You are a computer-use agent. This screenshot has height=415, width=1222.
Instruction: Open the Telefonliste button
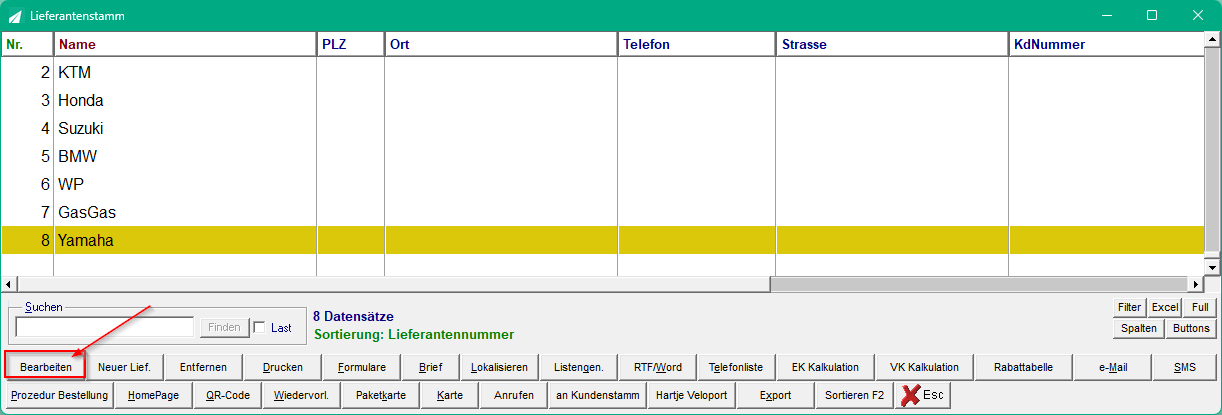pos(736,367)
